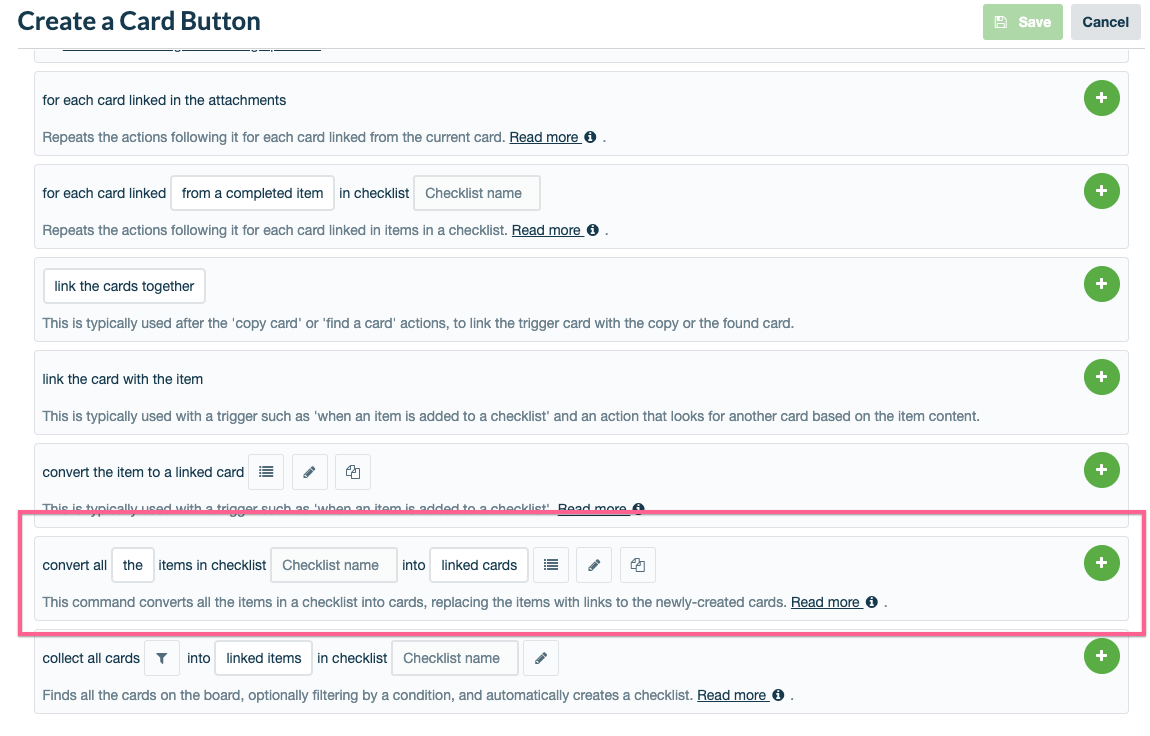
Task: Click the pencil icon after 'linked items in checklist'
Action: (x=541, y=657)
